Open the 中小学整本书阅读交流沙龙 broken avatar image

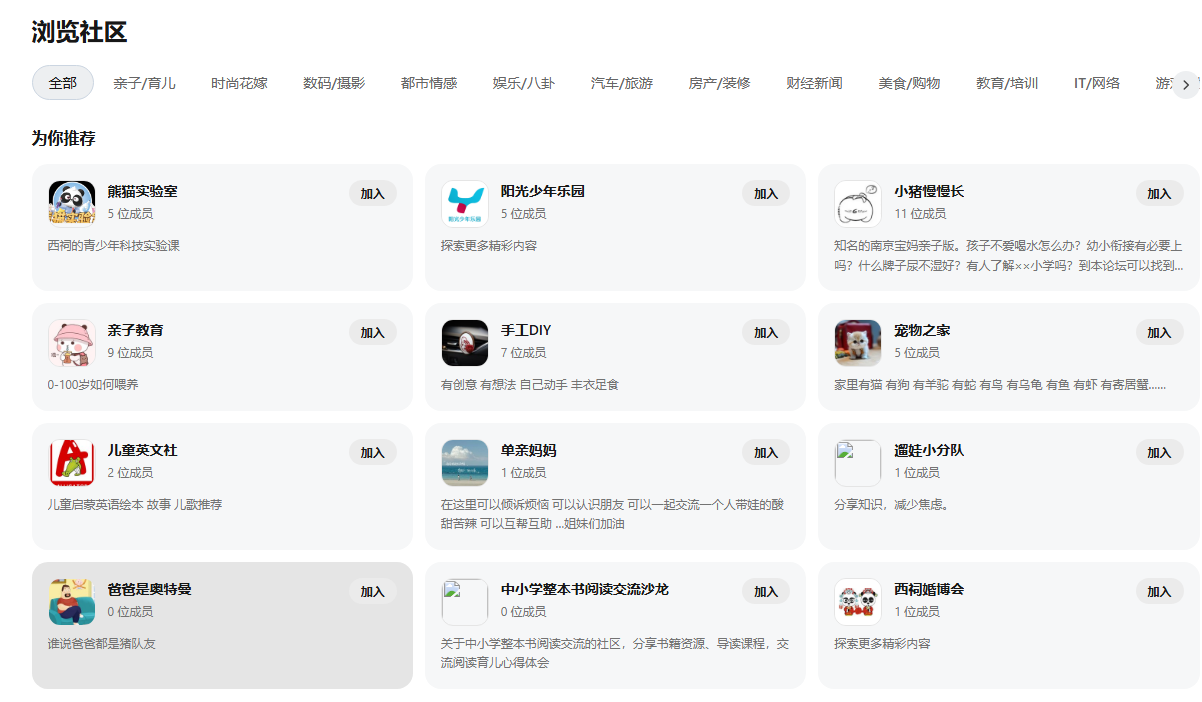click(x=465, y=602)
